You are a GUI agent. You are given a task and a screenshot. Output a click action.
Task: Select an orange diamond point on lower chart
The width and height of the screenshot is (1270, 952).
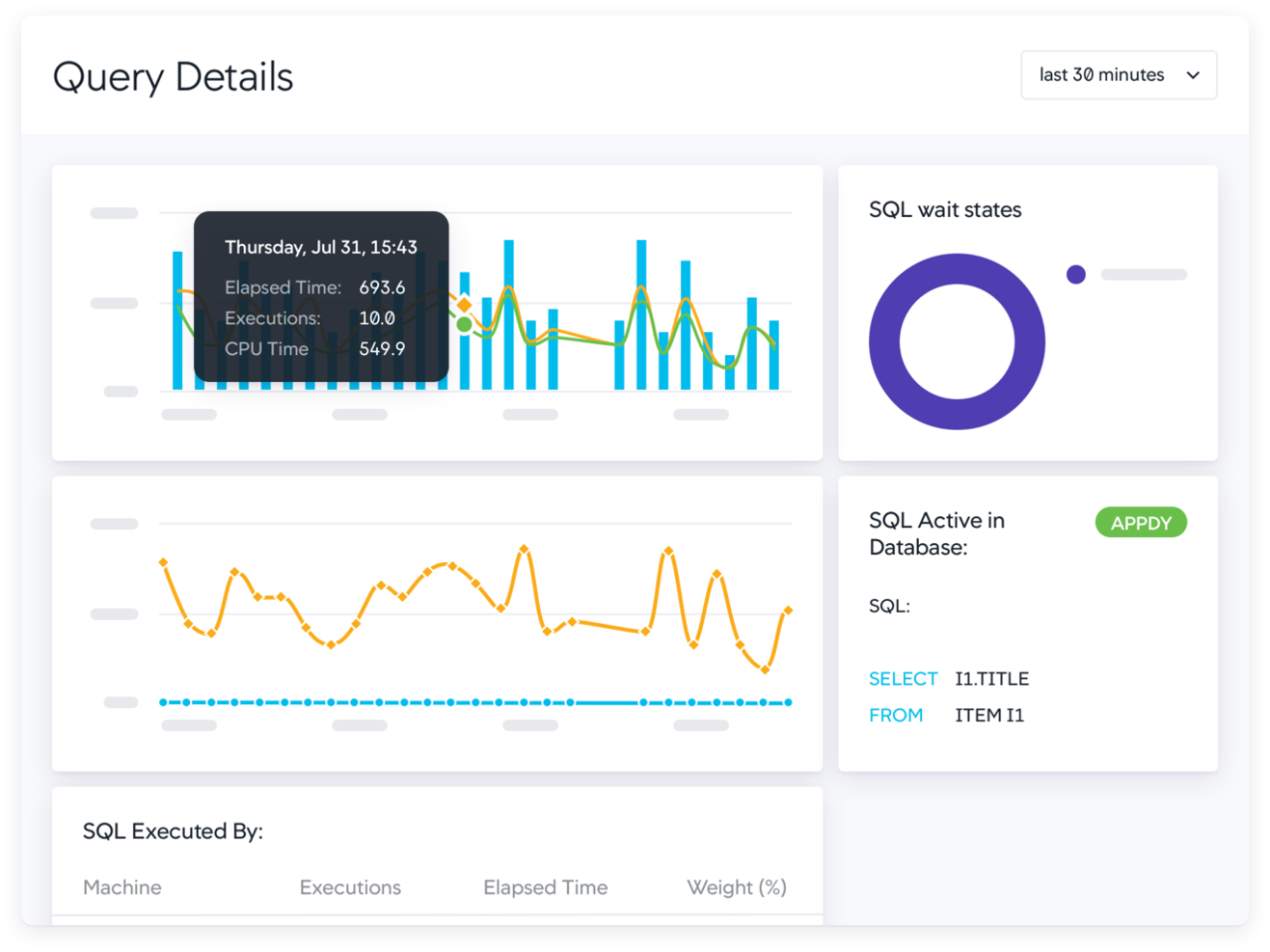coord(526,550)
